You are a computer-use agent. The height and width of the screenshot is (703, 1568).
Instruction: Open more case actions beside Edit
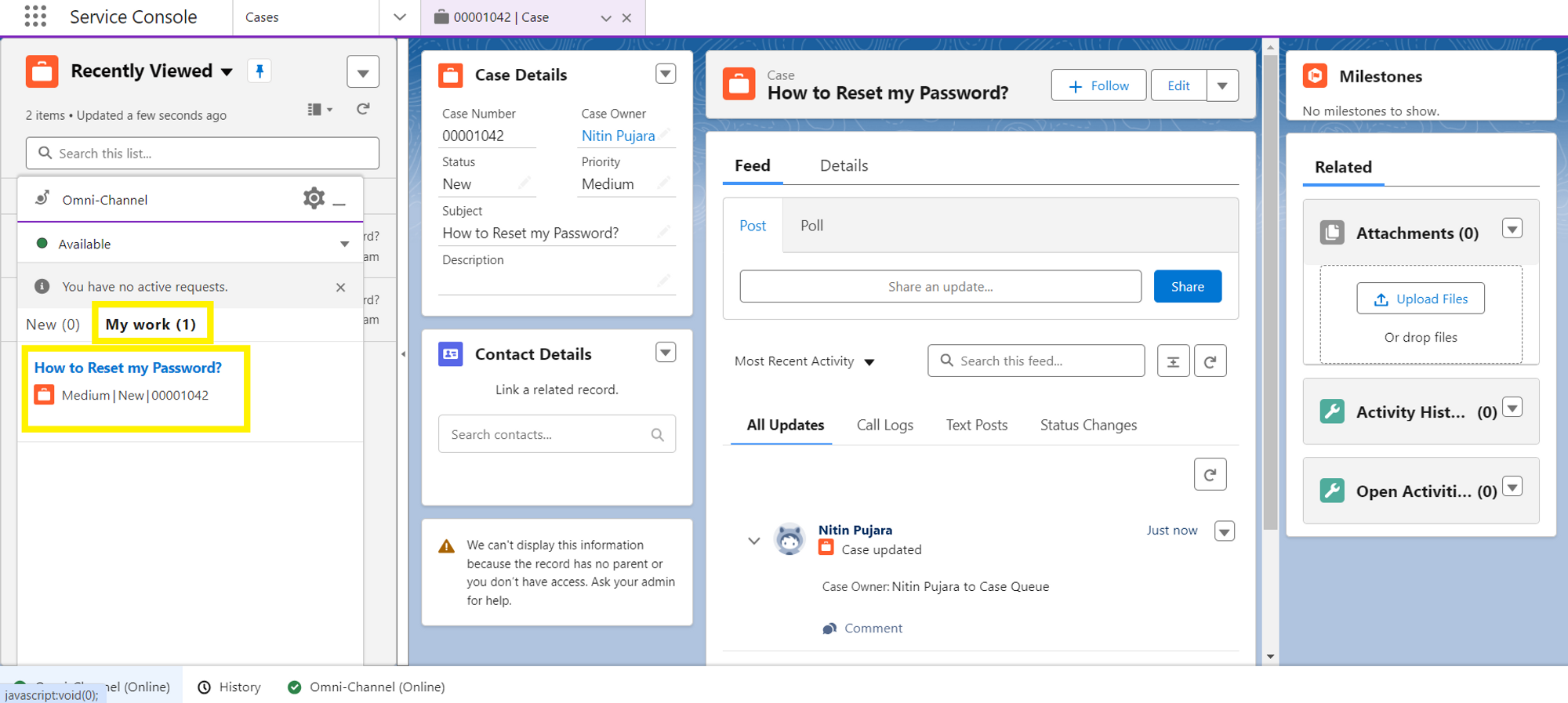coord(1222,85)
